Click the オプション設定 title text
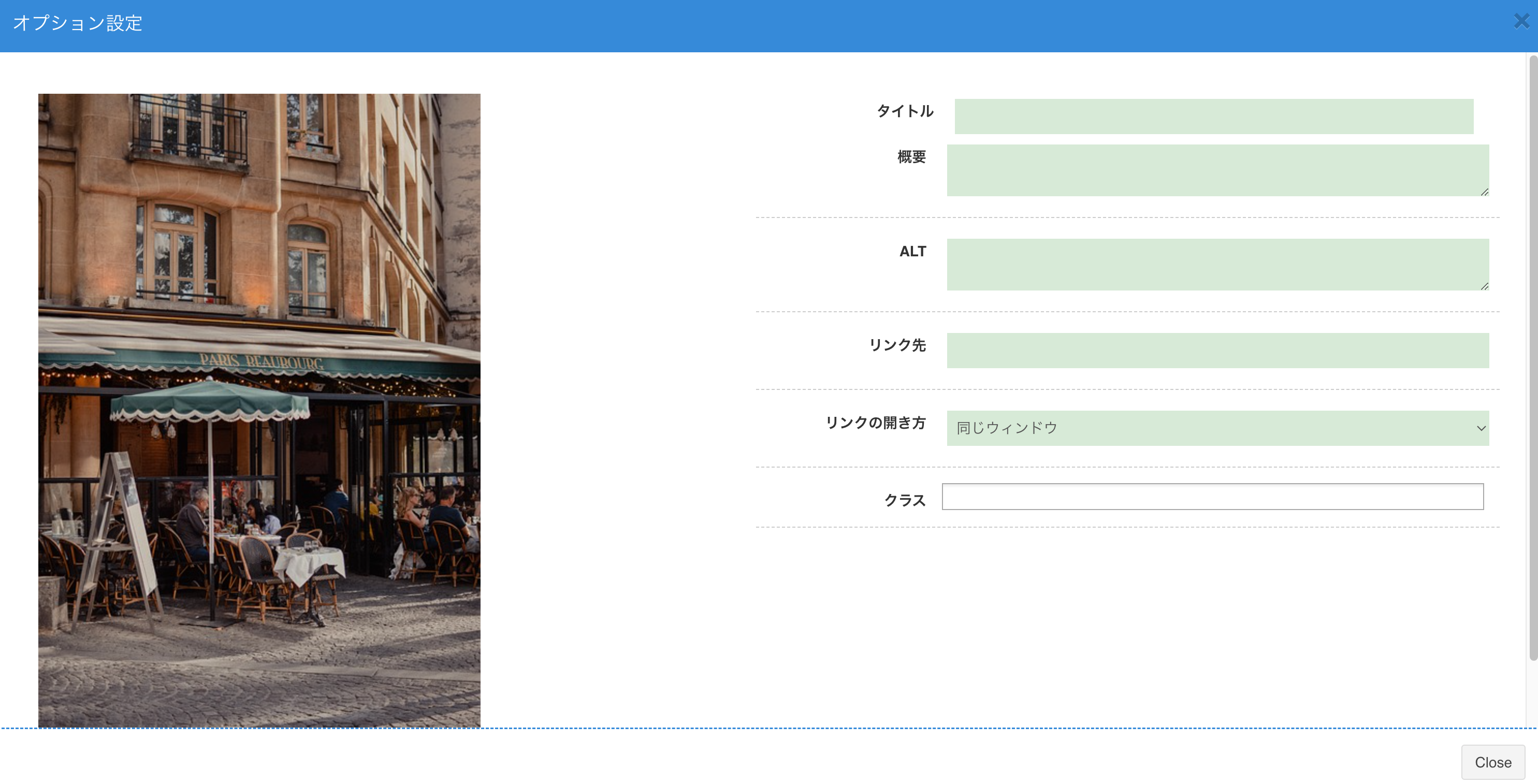This screenshot has height=784, width=1538. click(78, 23)
